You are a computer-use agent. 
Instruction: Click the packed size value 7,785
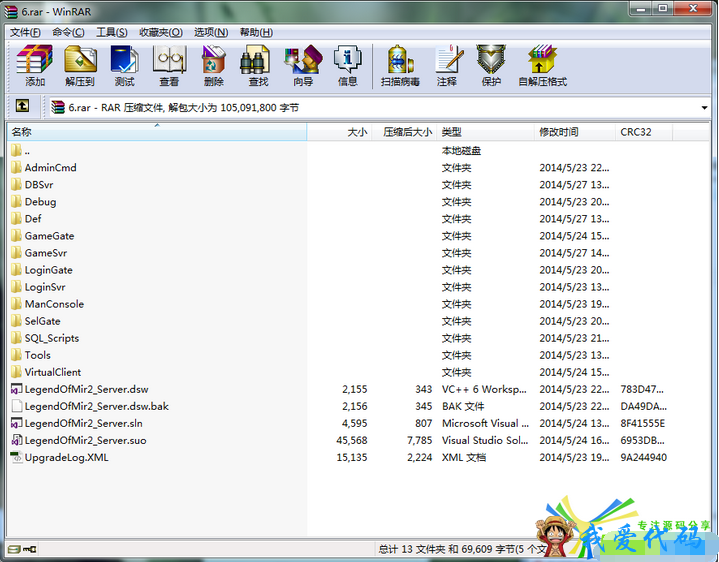(420, 441)
